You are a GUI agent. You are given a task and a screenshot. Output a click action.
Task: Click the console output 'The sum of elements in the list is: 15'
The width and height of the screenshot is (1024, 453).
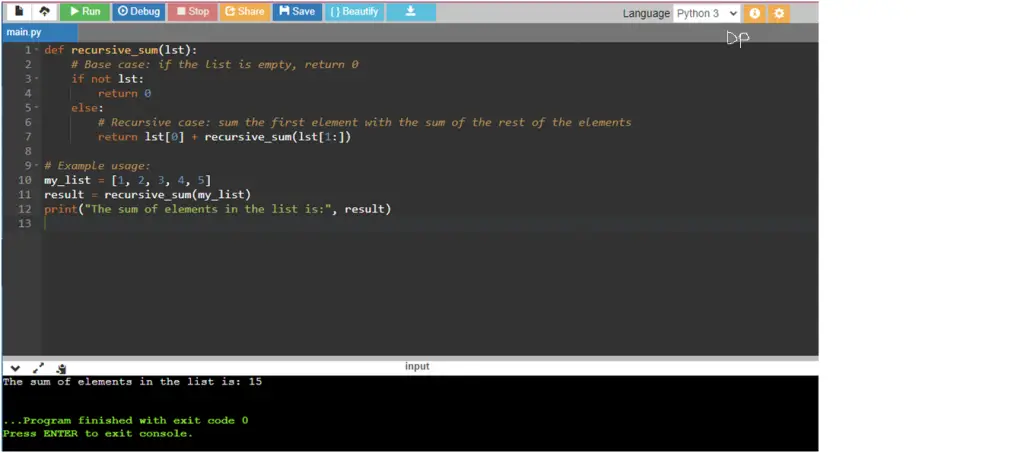pyautogui.click(x=133, y=382)
